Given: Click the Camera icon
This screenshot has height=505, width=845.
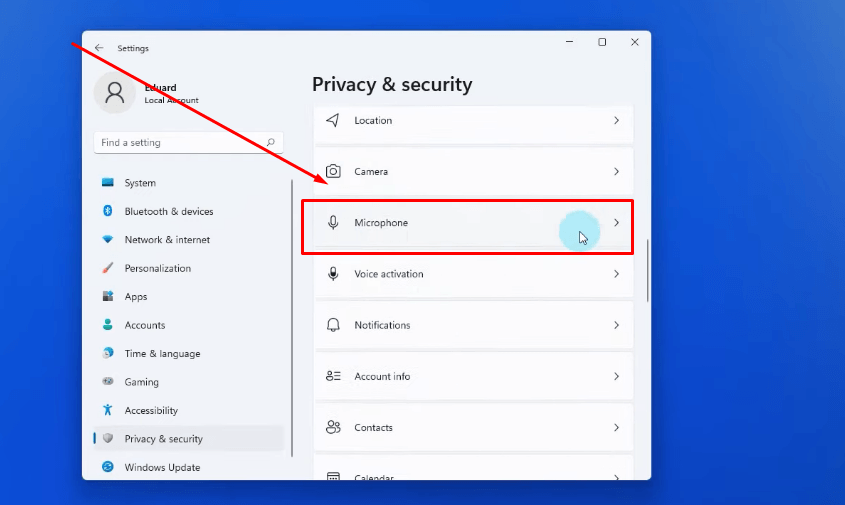Looking at the screenshot, I should coord(333,171).
